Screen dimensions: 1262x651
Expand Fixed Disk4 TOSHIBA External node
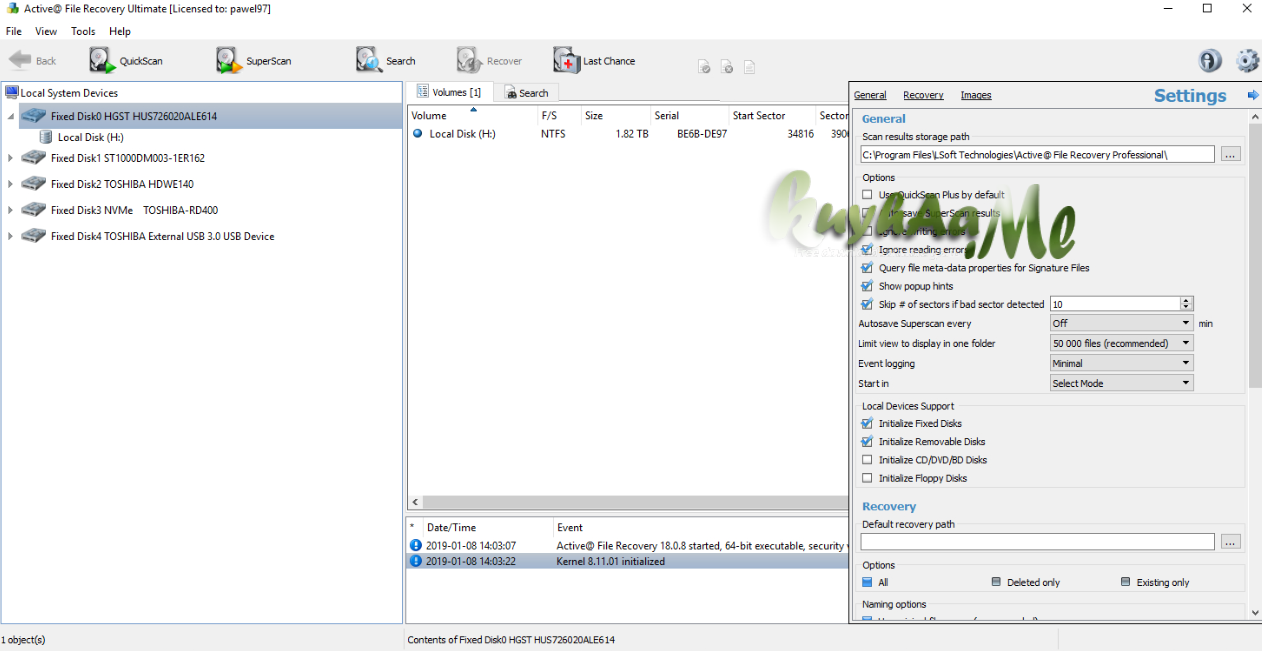click(x=10, y=236)
